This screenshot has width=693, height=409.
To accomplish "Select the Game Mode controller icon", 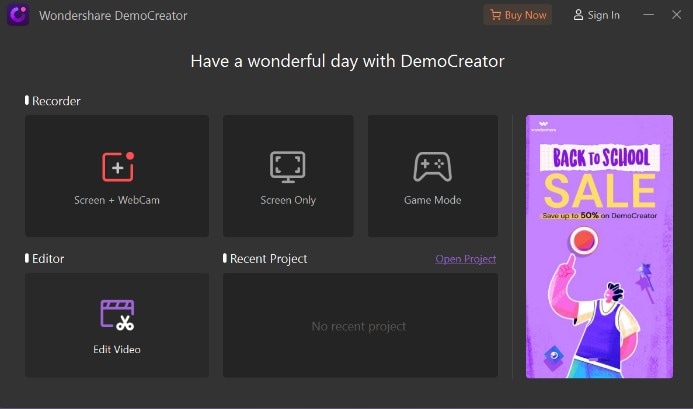I will tap(432, 166).
